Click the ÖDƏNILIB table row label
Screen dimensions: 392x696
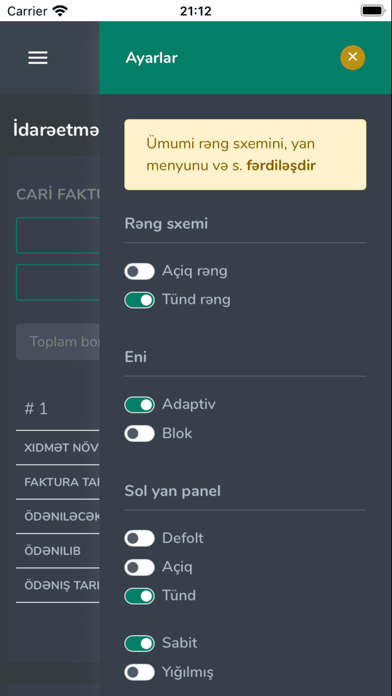click(x=52, y=551)
